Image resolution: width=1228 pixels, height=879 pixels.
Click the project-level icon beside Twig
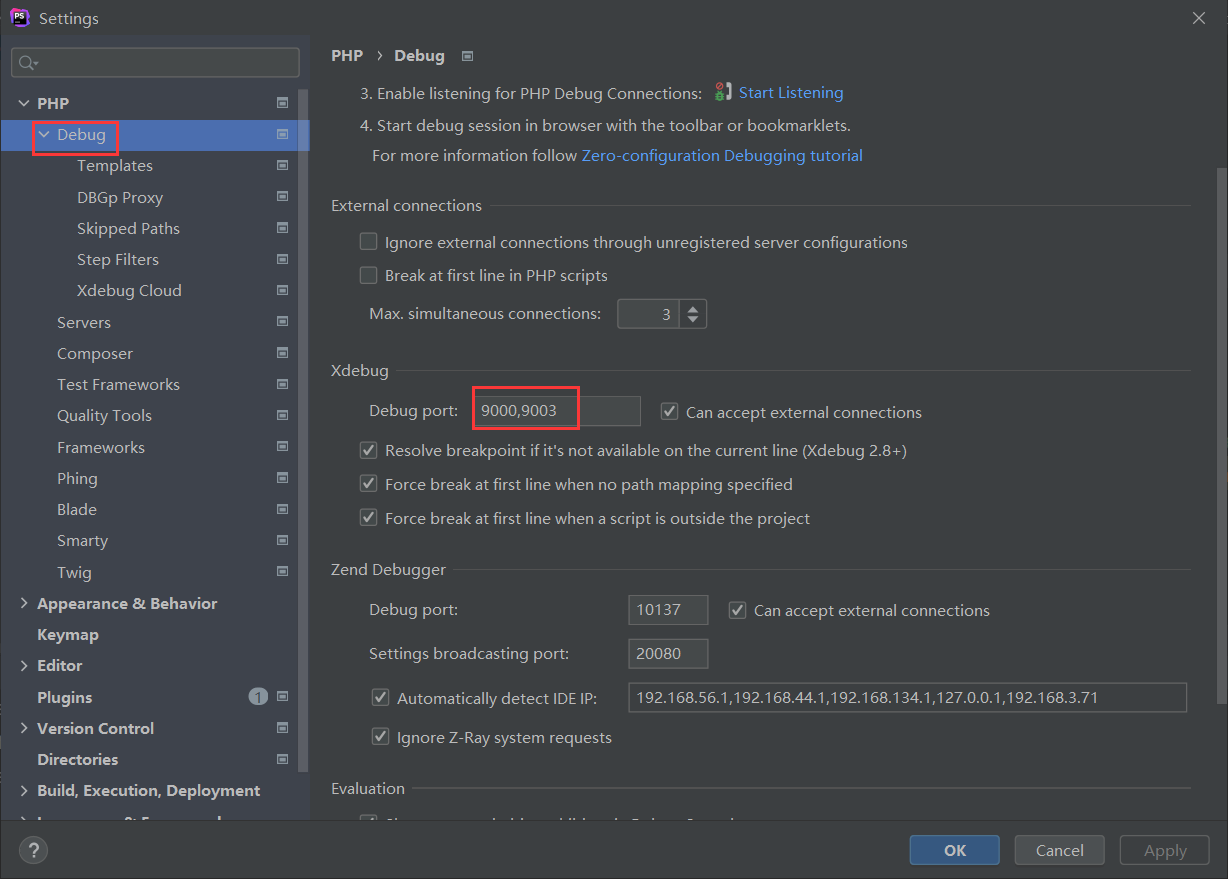pos(282,572)
